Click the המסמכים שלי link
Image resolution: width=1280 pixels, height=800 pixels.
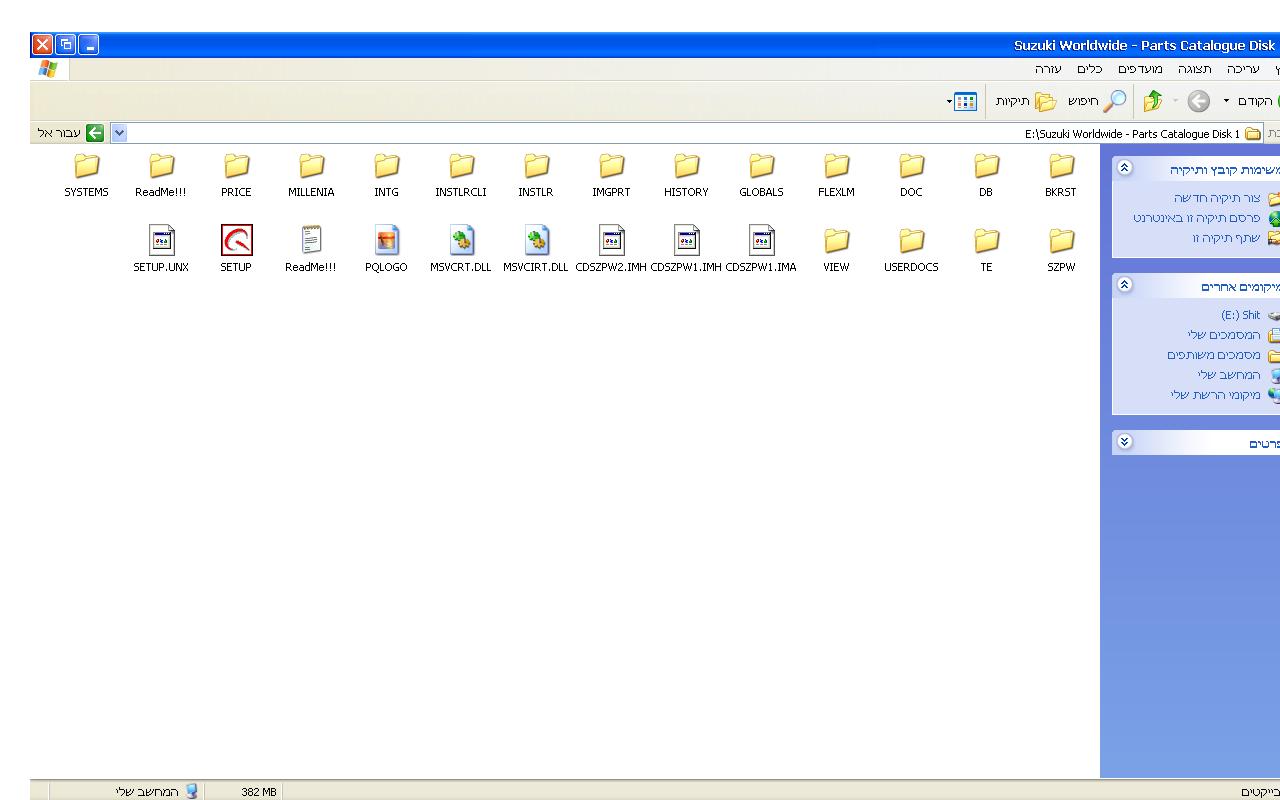point(1224,335)
